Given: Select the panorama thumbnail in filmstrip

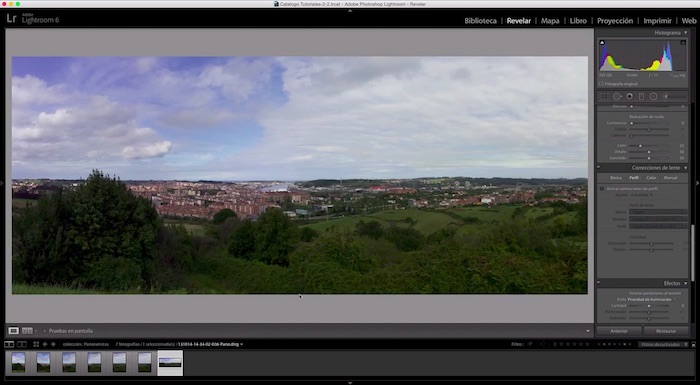Looking at the screenshot, I should [x=170, y=363].
